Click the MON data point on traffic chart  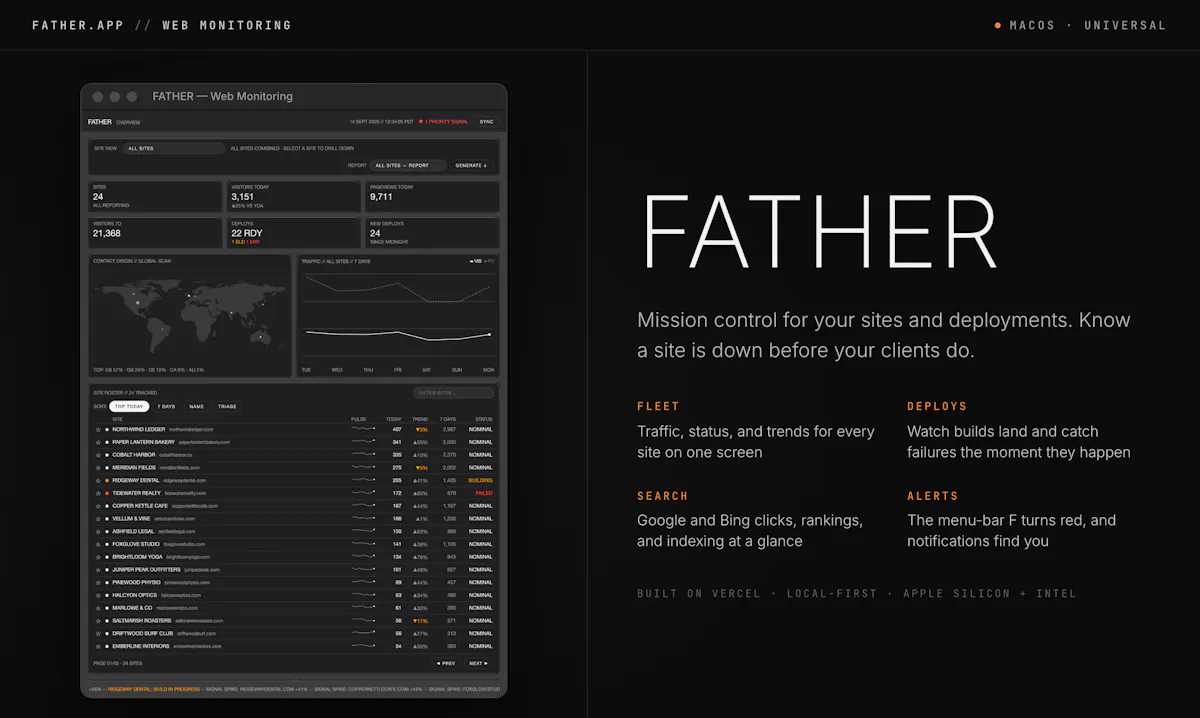click(x=489, y=335)
